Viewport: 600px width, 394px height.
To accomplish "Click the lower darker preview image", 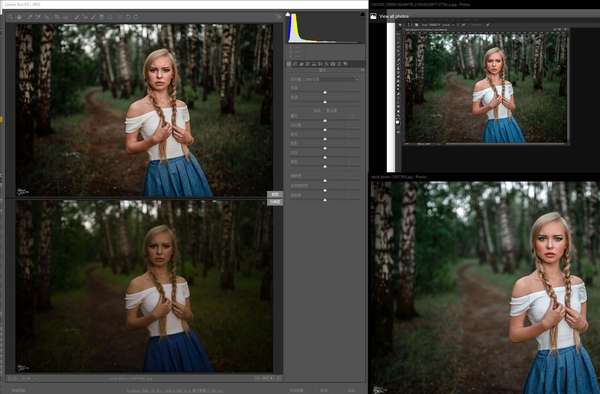I will (x=144, y=286).
